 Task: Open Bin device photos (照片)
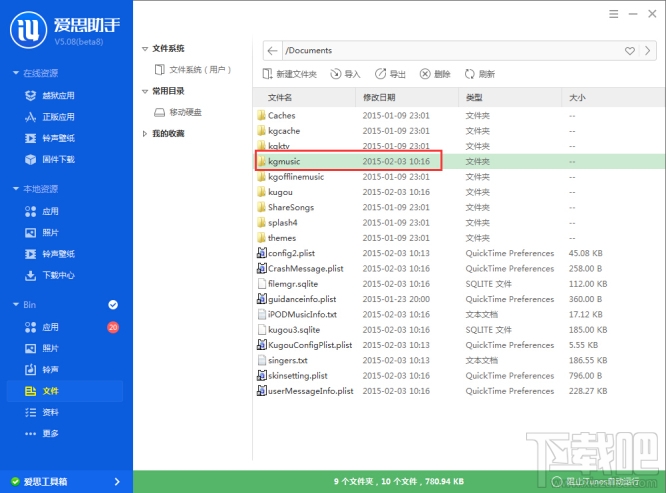point(42,348)
